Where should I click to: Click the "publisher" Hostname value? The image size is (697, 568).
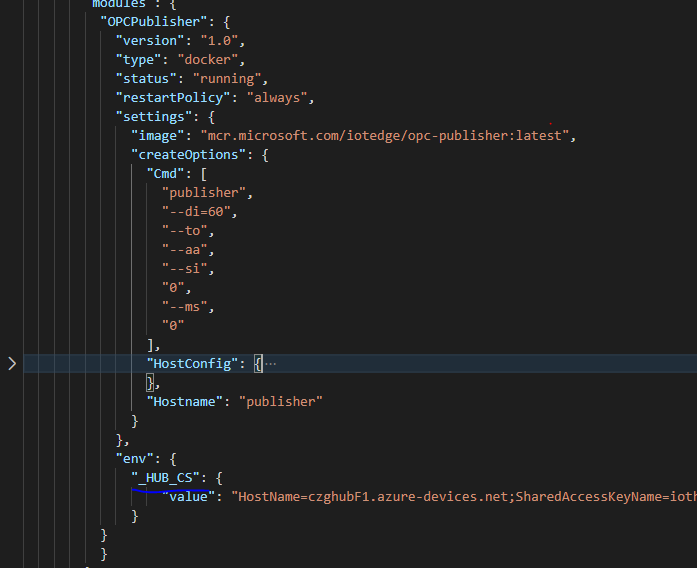[x=281, y=402]
